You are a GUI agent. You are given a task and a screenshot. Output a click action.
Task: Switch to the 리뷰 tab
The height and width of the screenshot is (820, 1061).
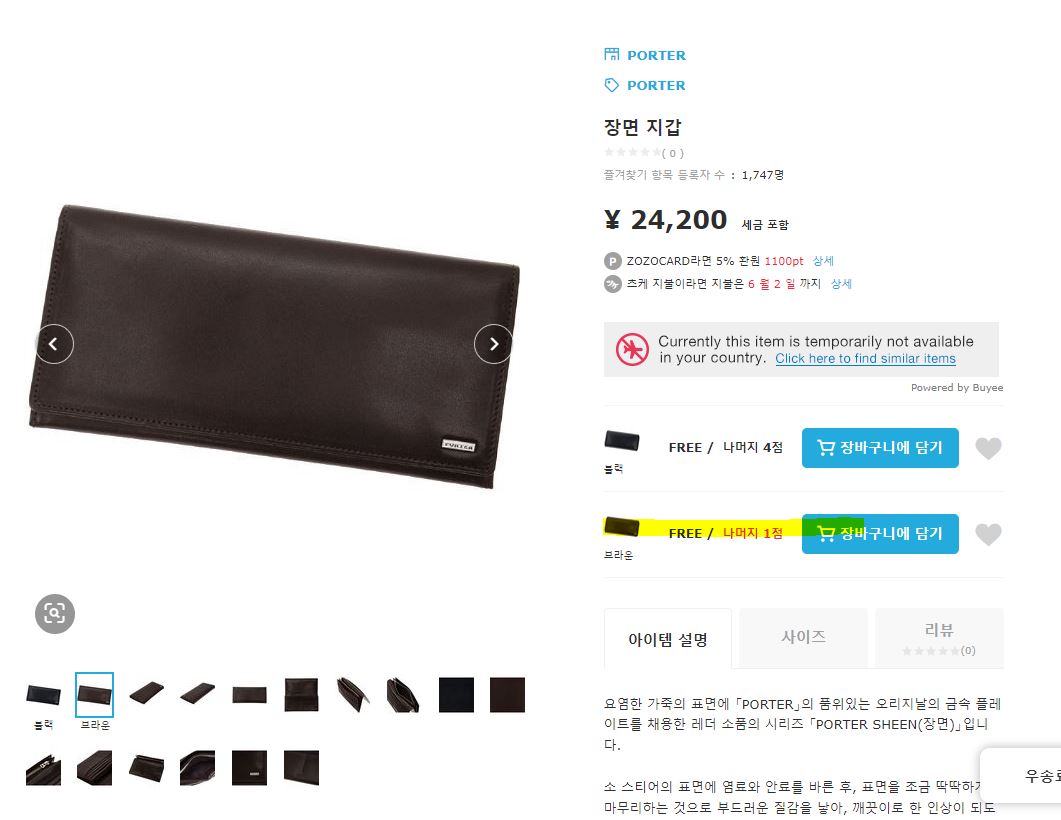[x=939, y=637]
